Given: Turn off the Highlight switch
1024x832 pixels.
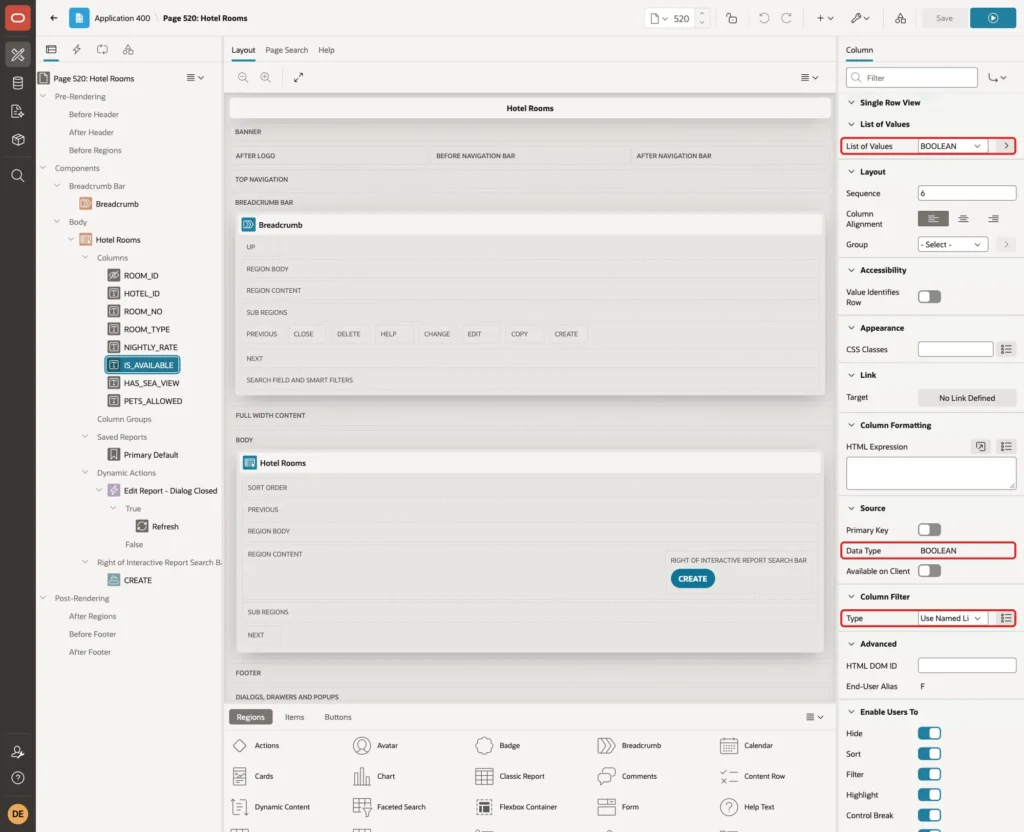Looking at the screenshot, I should coord(929,795).
